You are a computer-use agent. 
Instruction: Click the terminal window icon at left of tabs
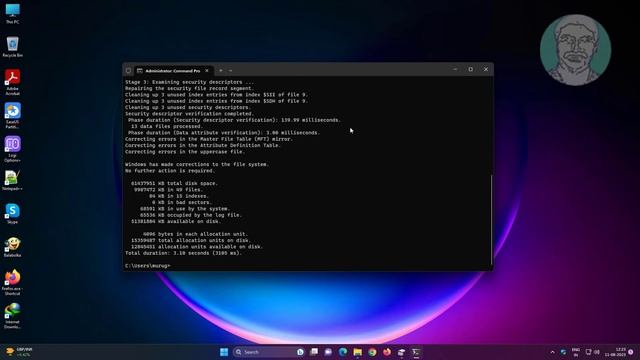tap(129, 71)
